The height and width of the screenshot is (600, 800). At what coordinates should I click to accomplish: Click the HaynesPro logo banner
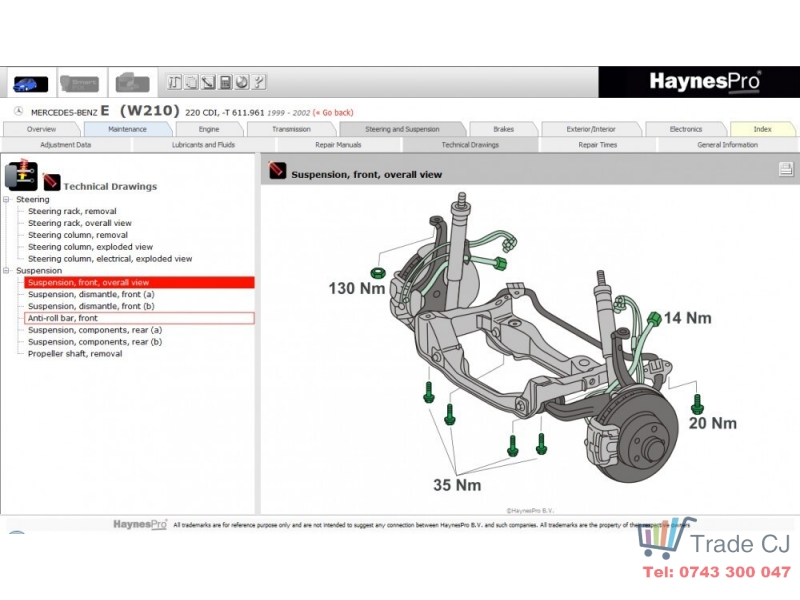pos(699,82)
